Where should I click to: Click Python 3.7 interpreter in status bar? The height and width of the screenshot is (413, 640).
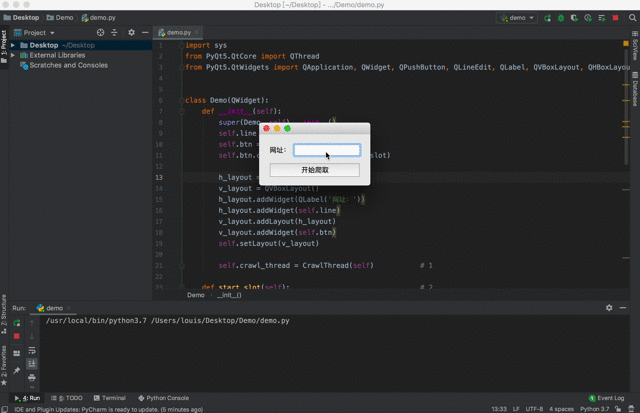(594, 409)
